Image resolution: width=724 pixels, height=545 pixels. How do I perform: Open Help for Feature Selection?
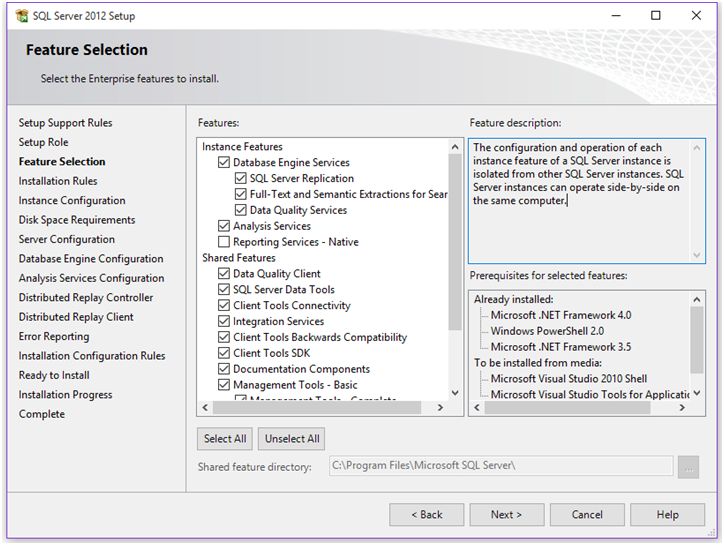(x=667, y=515)
